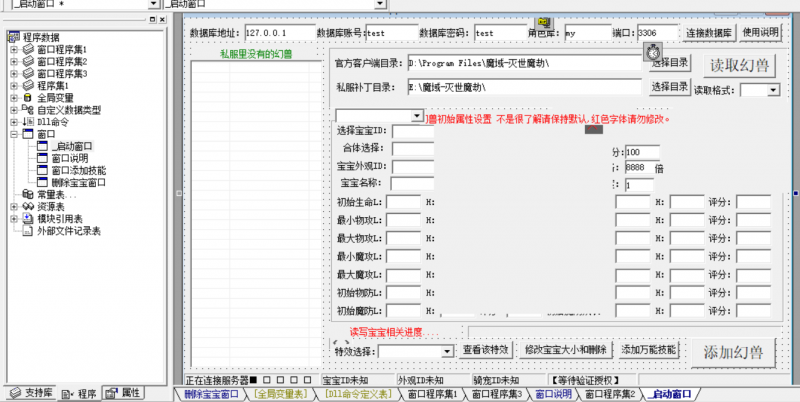Screen dimensions: 800x402
Task: Expand the 程序集1 tree node
Action: 14,86
